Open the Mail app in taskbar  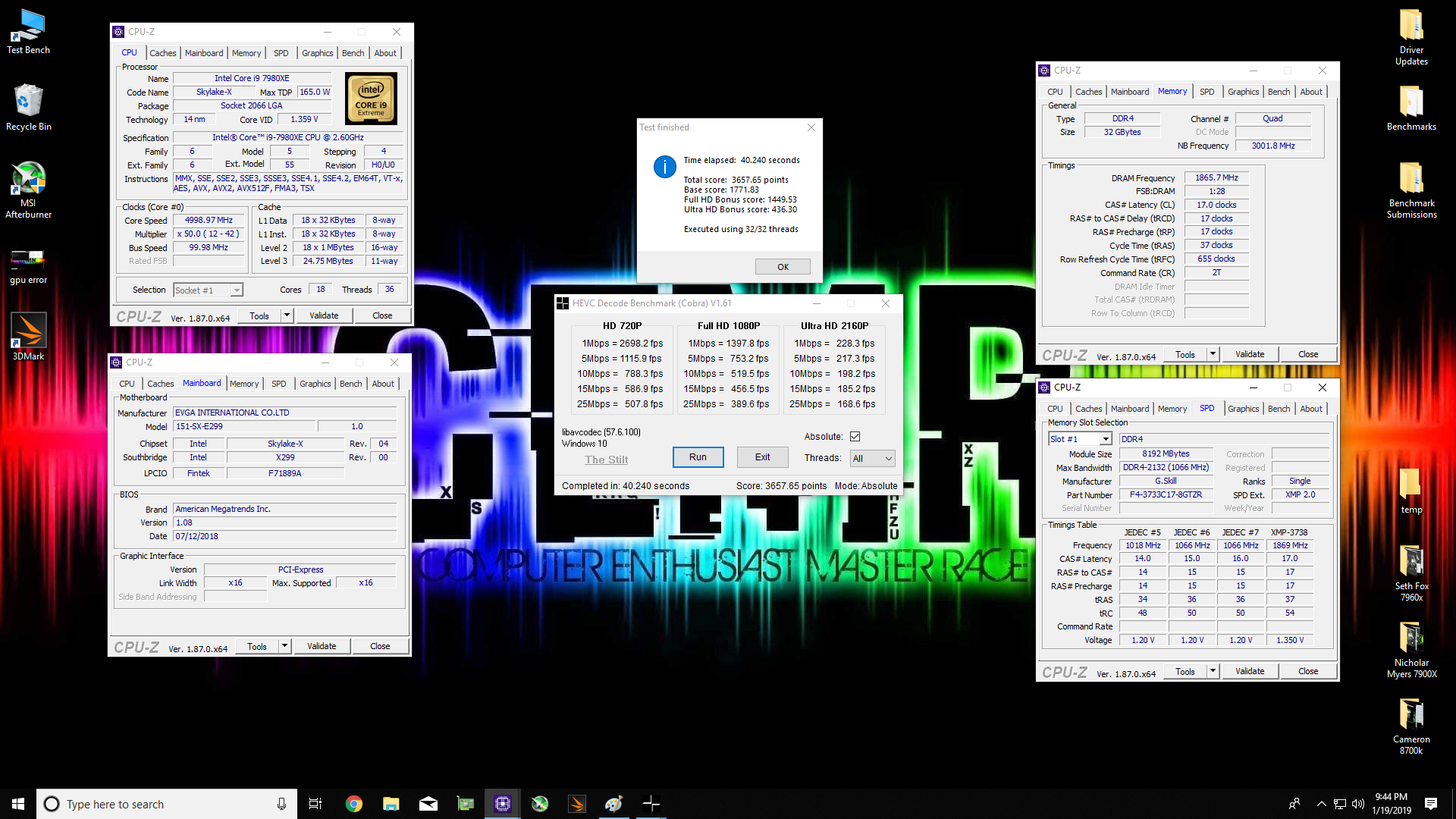click(x=428, y=804)
